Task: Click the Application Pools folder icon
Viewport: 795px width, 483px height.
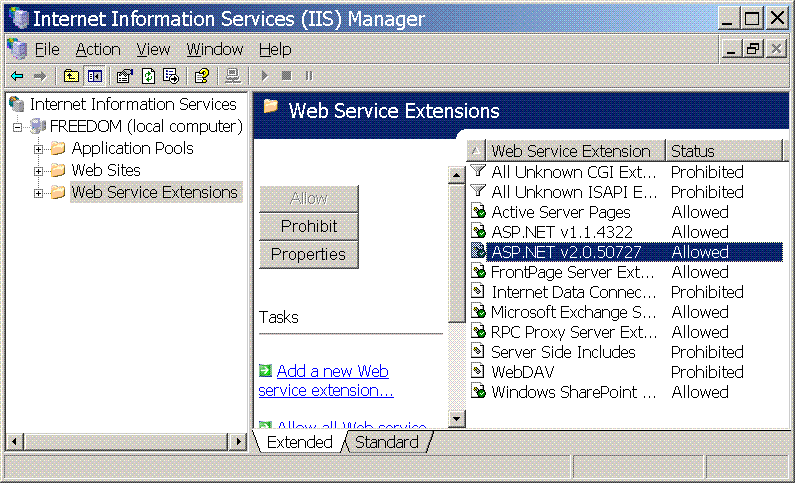Action: tap(58, 148)
